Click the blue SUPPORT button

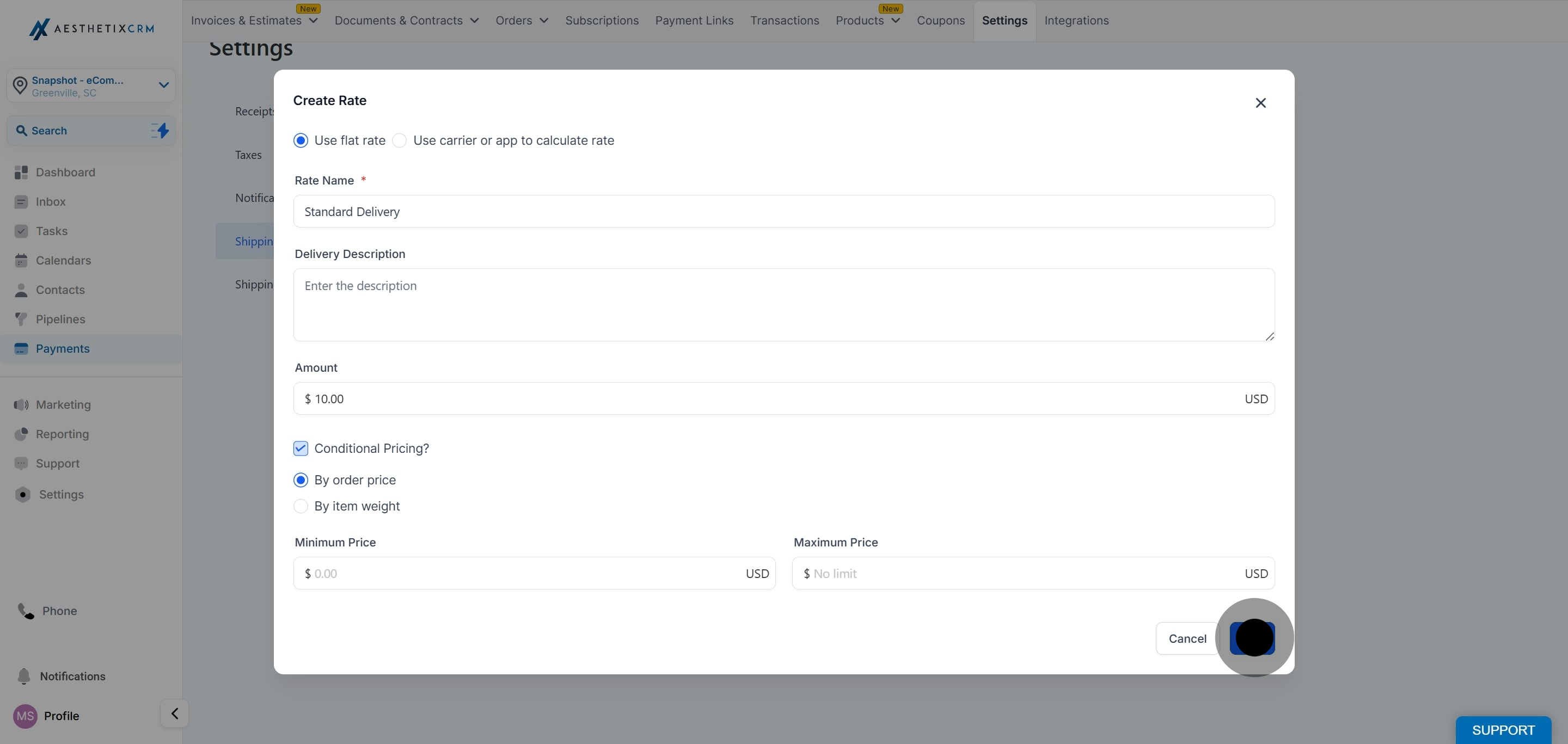click(1502, 730)
